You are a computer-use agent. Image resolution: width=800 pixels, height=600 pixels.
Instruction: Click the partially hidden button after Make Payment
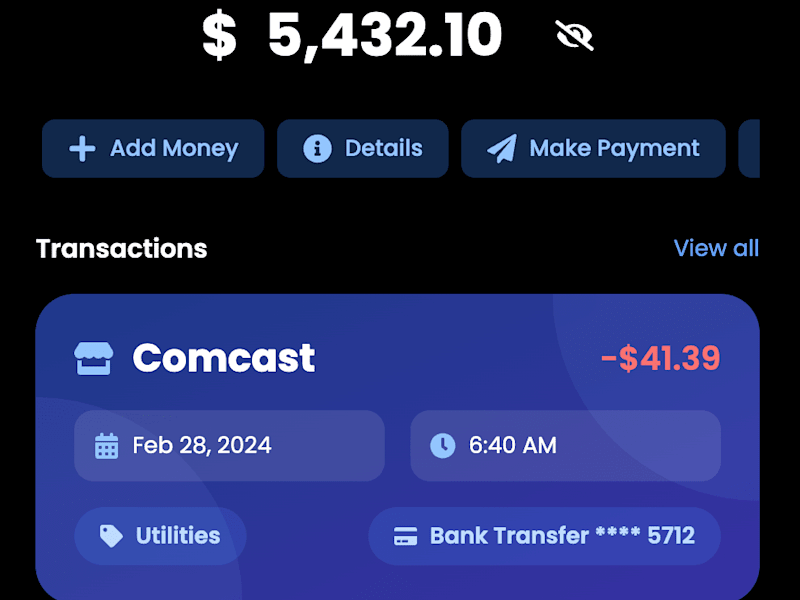pyautogui.click(x=749, y=148)
